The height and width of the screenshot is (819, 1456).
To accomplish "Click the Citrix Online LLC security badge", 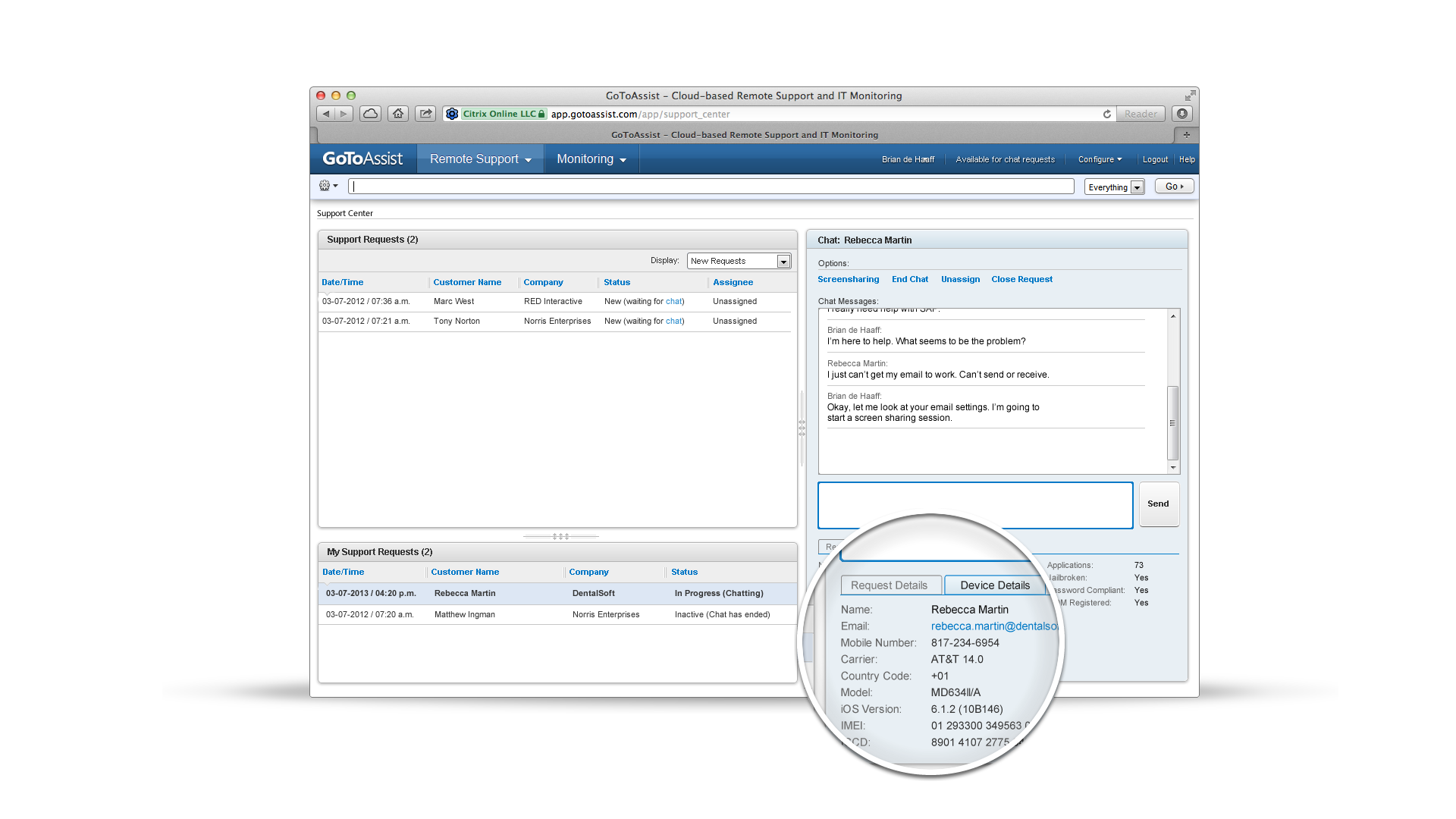I will point(504,115).
